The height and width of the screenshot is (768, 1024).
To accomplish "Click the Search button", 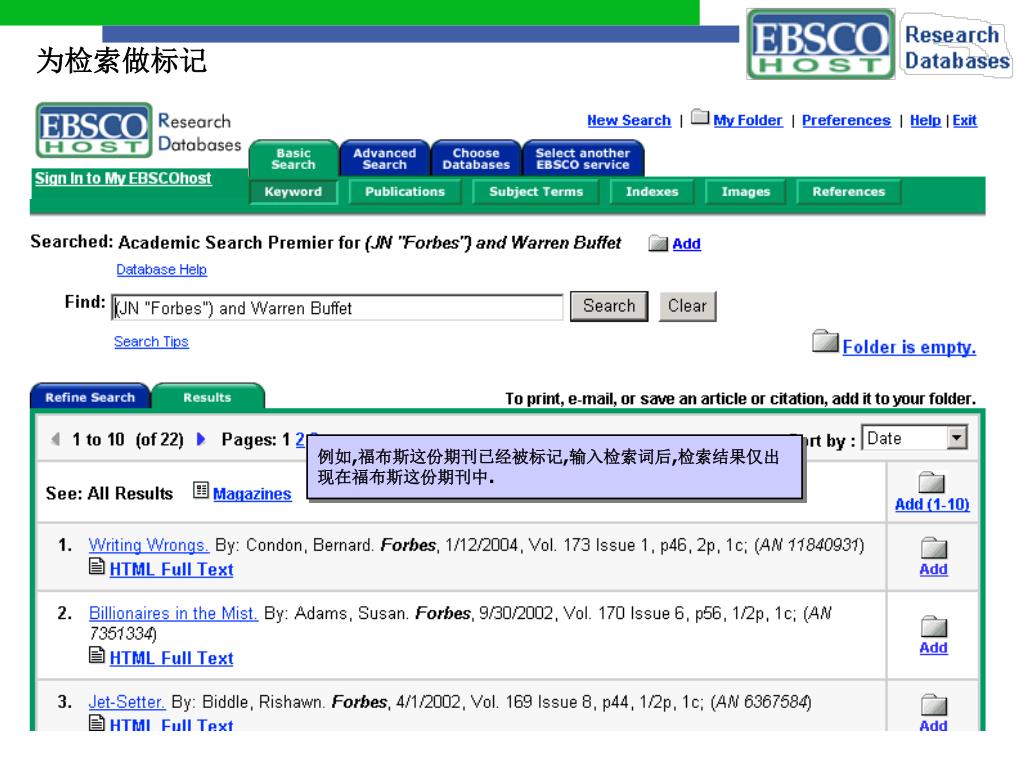I will click(609, 306).
